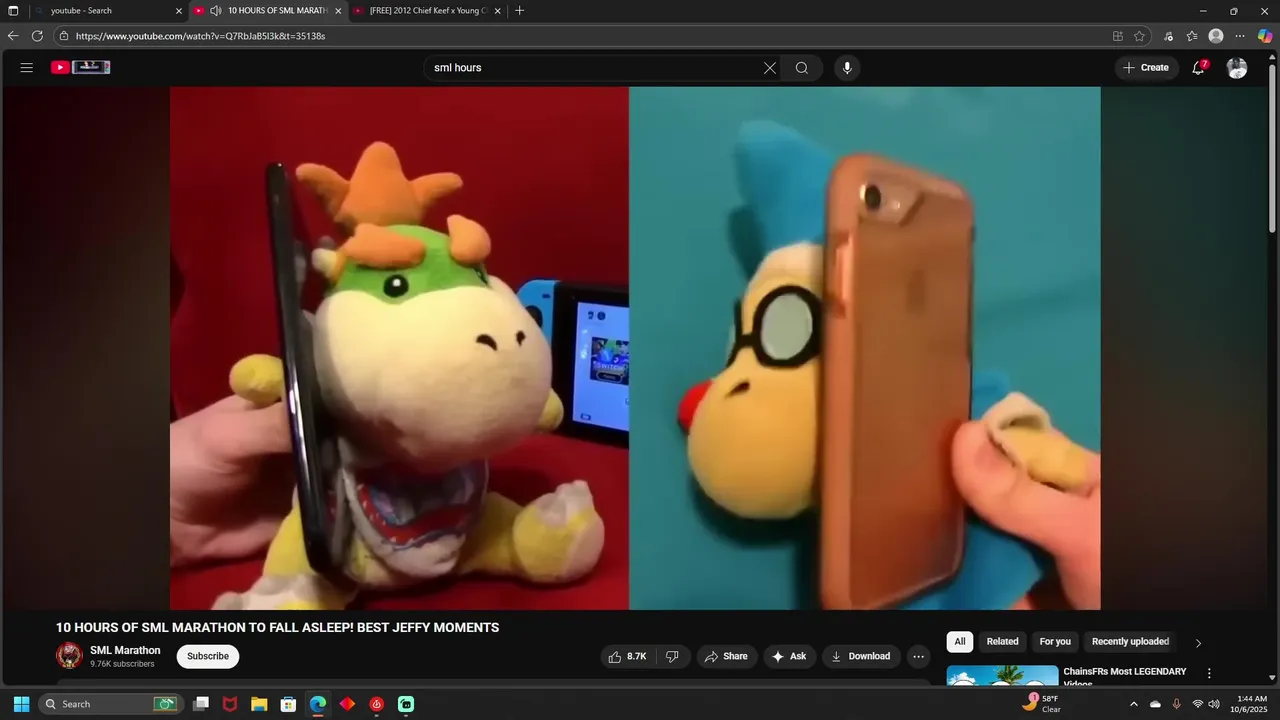Open McAfee from taskbar
Screen dimensions: 1280x720
[230, 704]
